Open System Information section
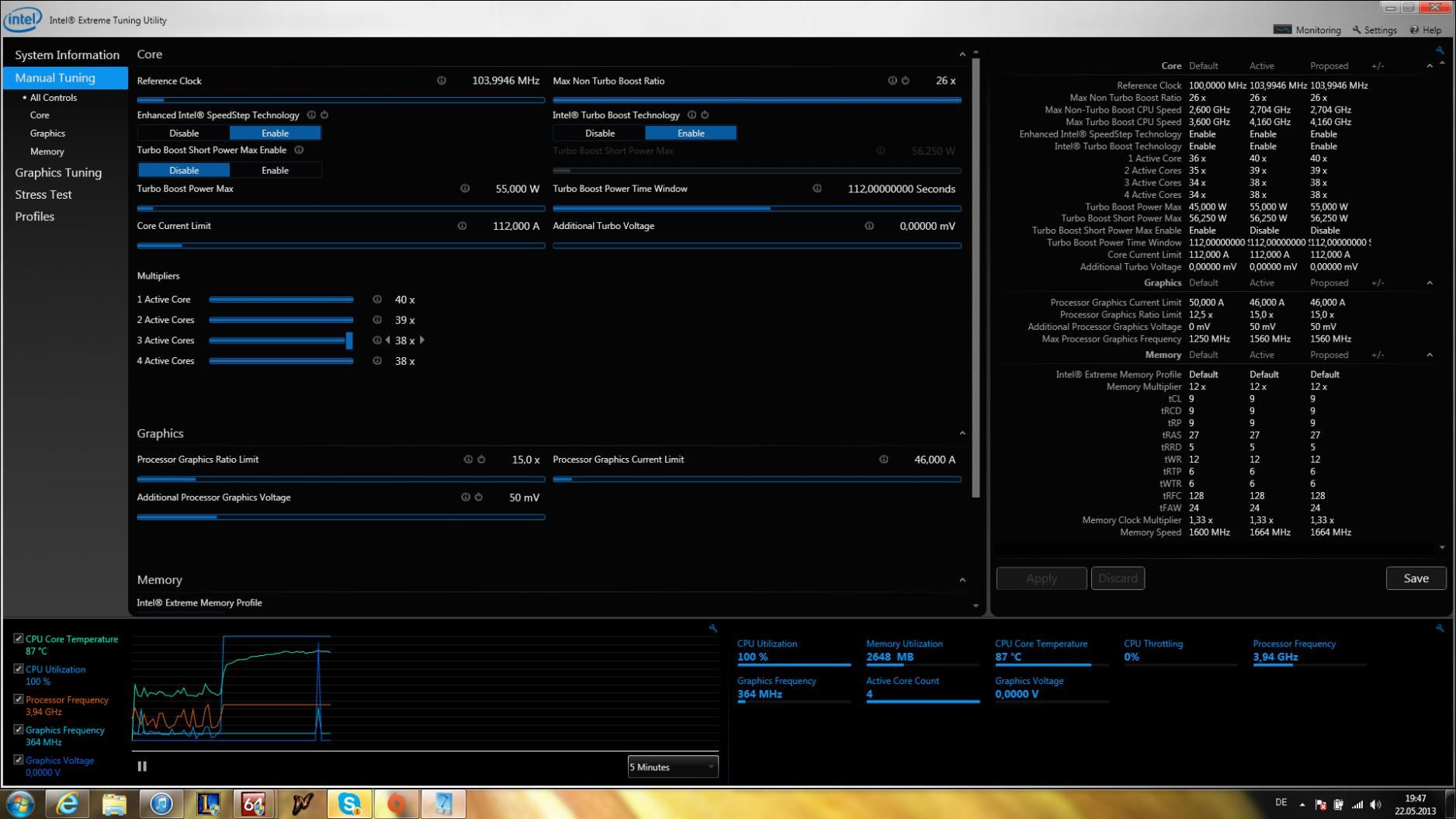1456x819 pixels. coord(67,55)
